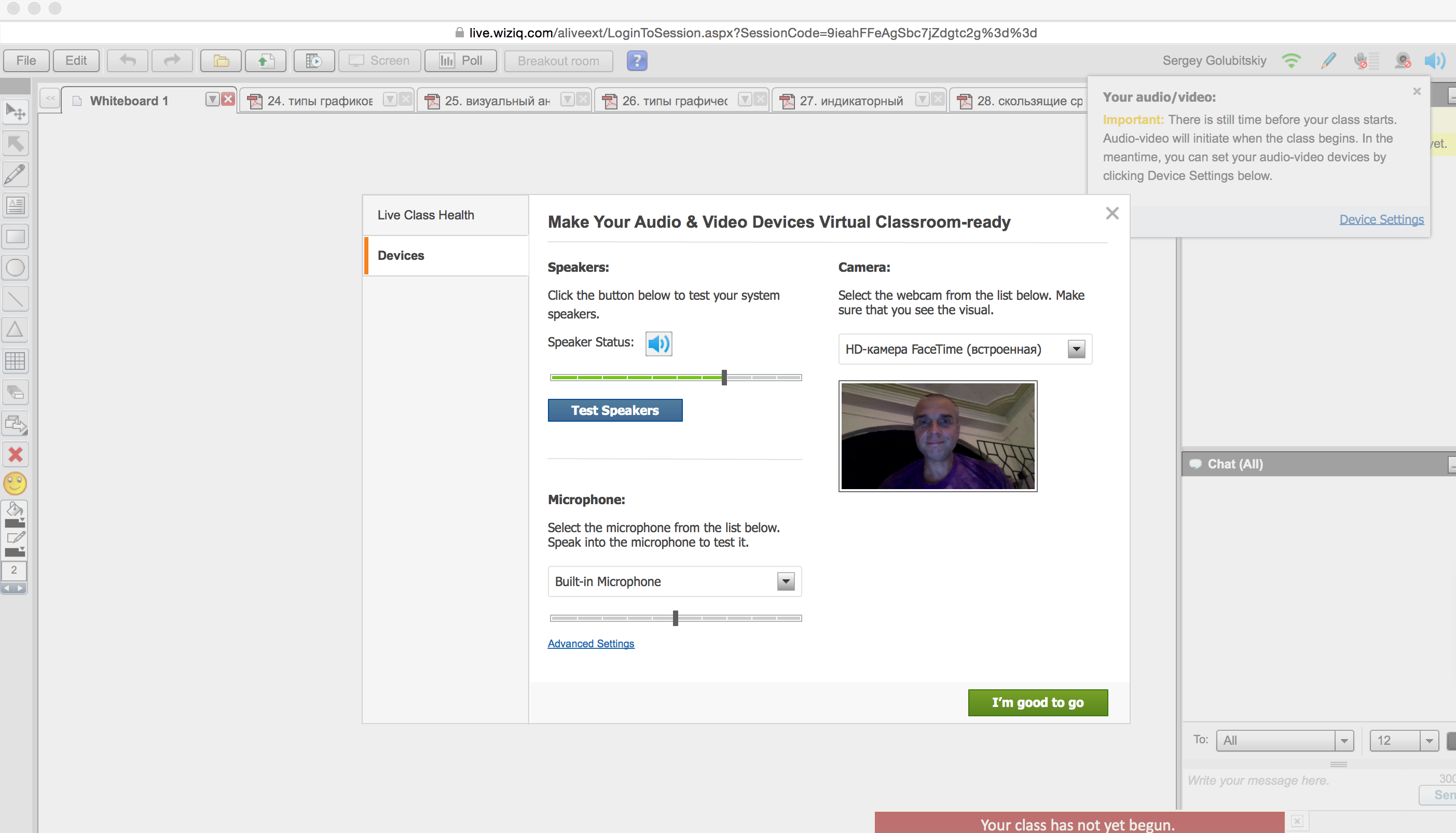Viewport: 1456px width, 833px height.
Task: Select the ellipse shape tool
Action: pyautogui.click(x=15, y=268)
